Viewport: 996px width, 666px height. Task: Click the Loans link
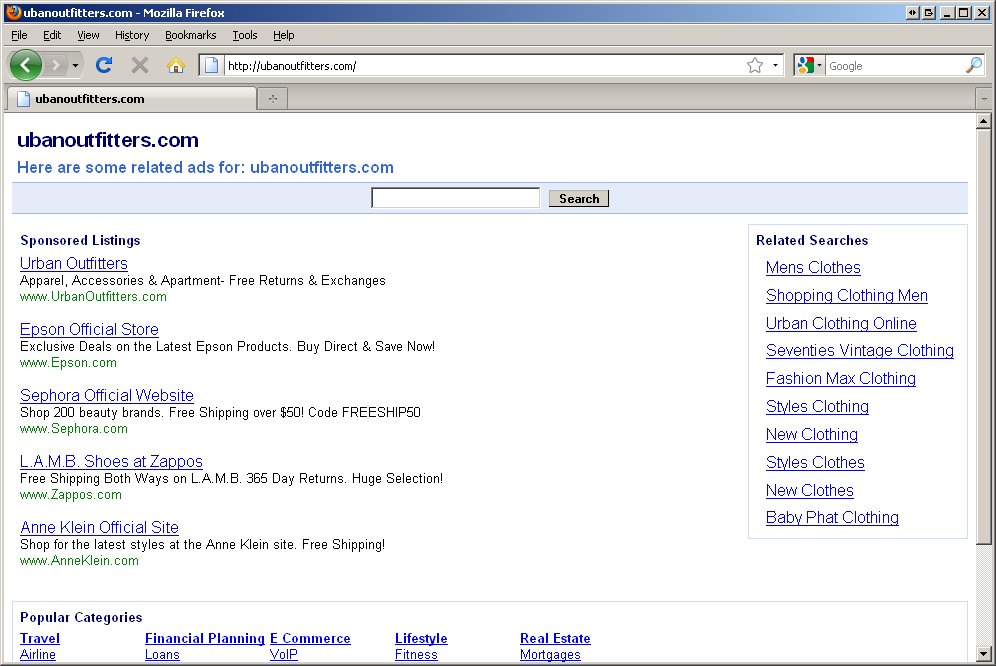(163, 655)
